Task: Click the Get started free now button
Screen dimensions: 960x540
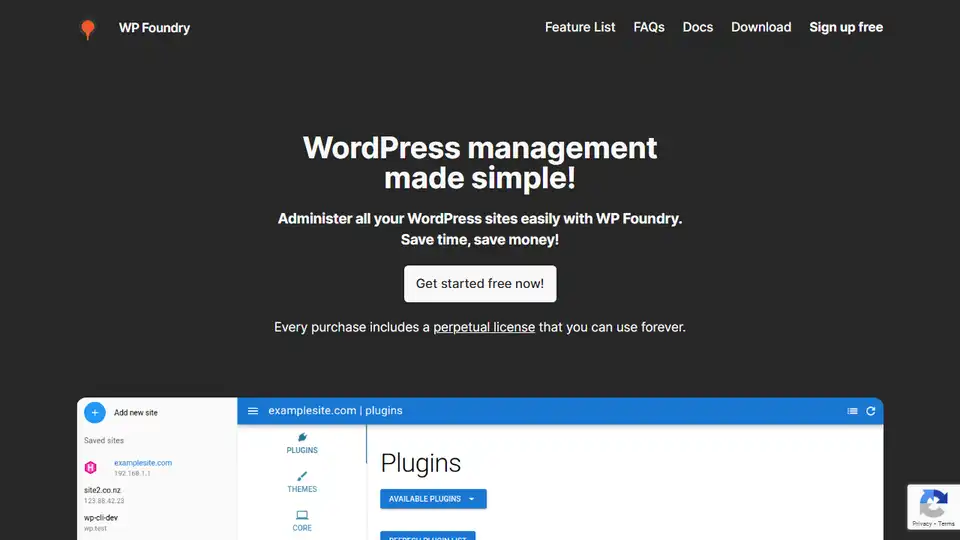Action: tap(480, 283)
